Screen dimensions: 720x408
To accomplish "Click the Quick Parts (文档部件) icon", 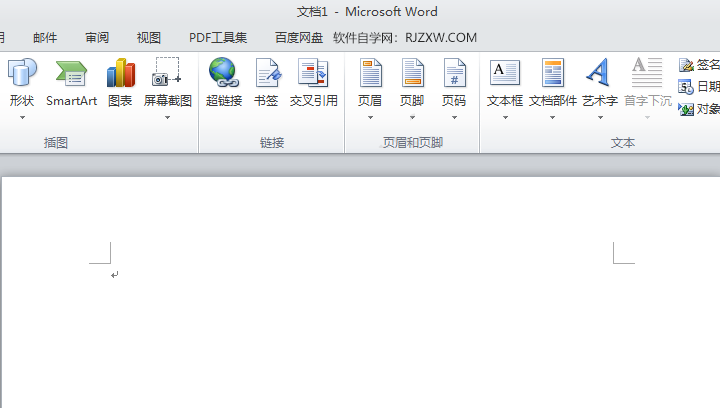I will pos(552,73).
